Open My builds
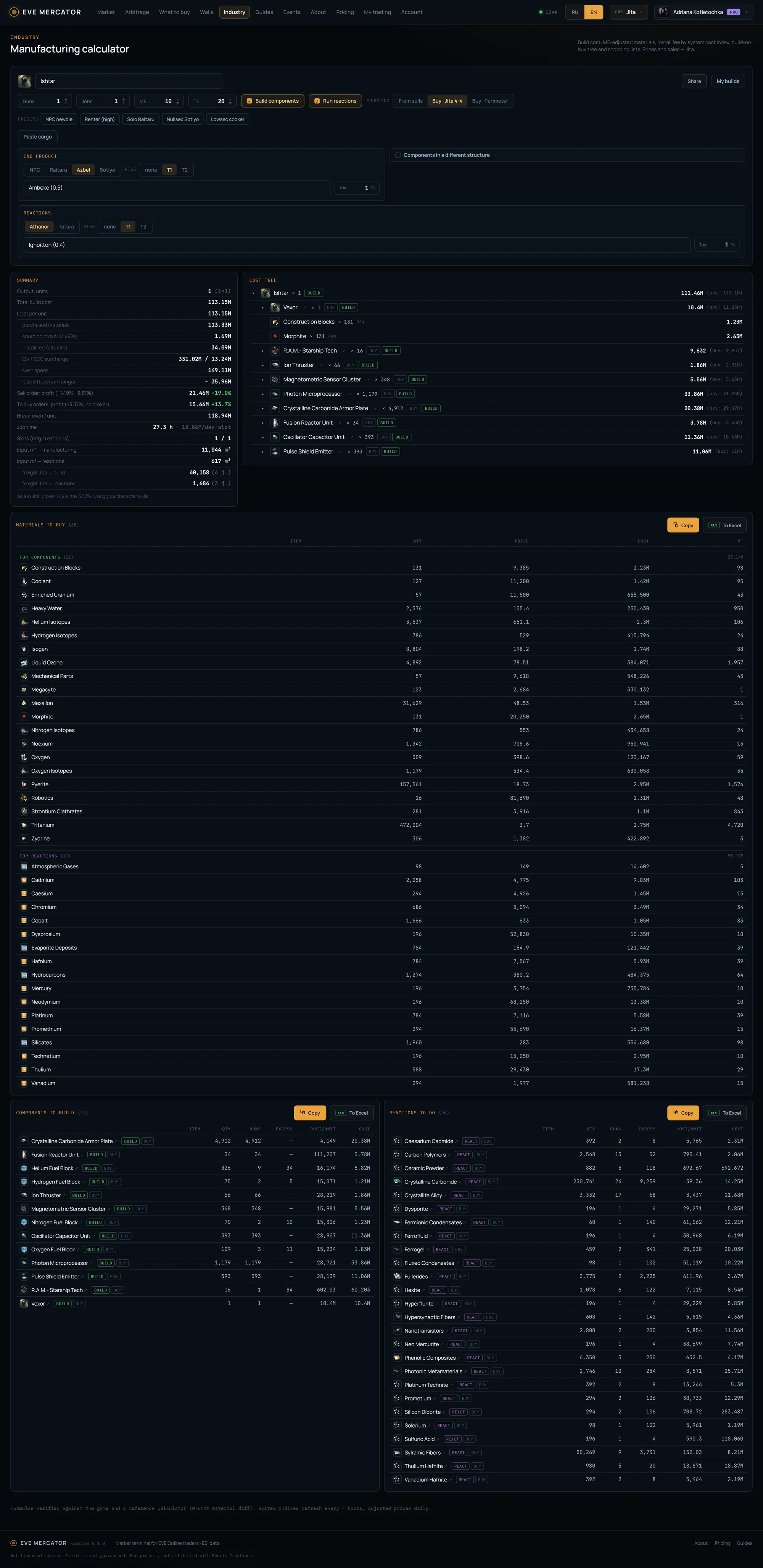 coord(728,81)
